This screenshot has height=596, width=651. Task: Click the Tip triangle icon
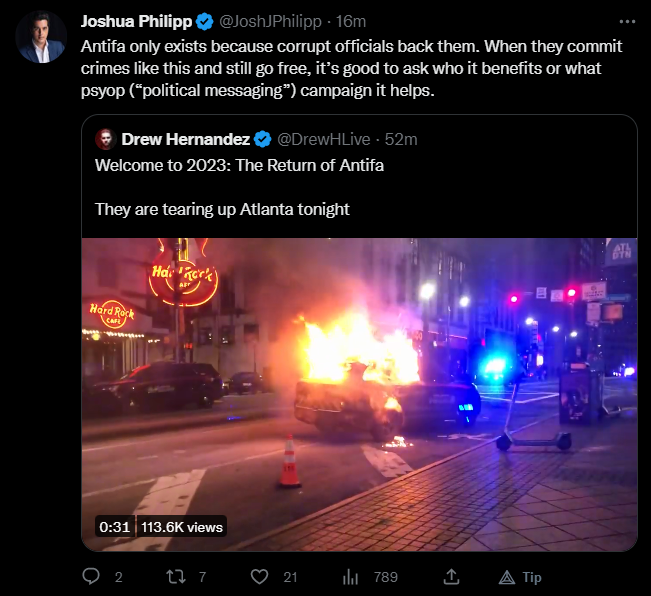pos(507,577)
